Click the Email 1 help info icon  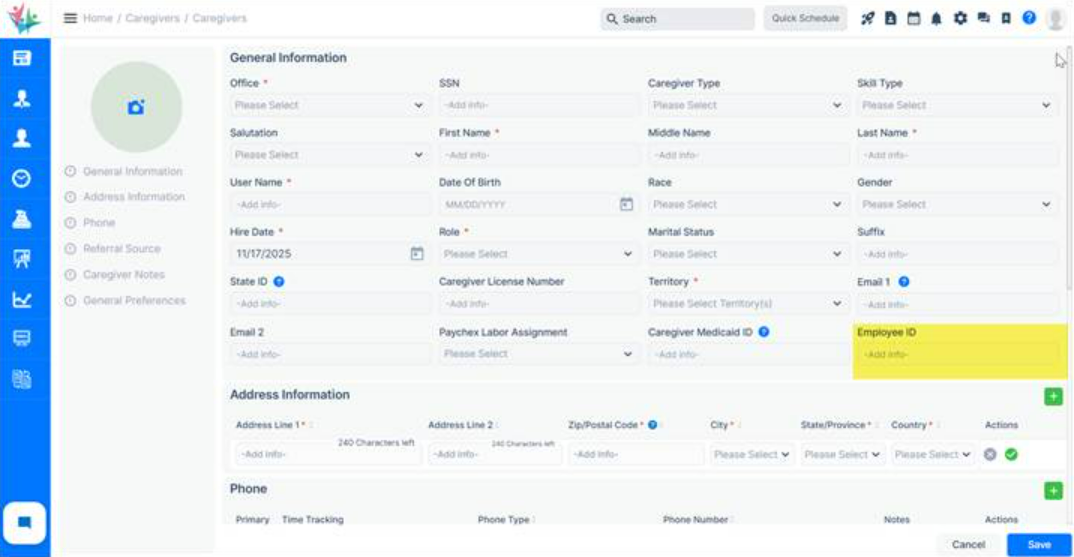(x=903, y=282)
